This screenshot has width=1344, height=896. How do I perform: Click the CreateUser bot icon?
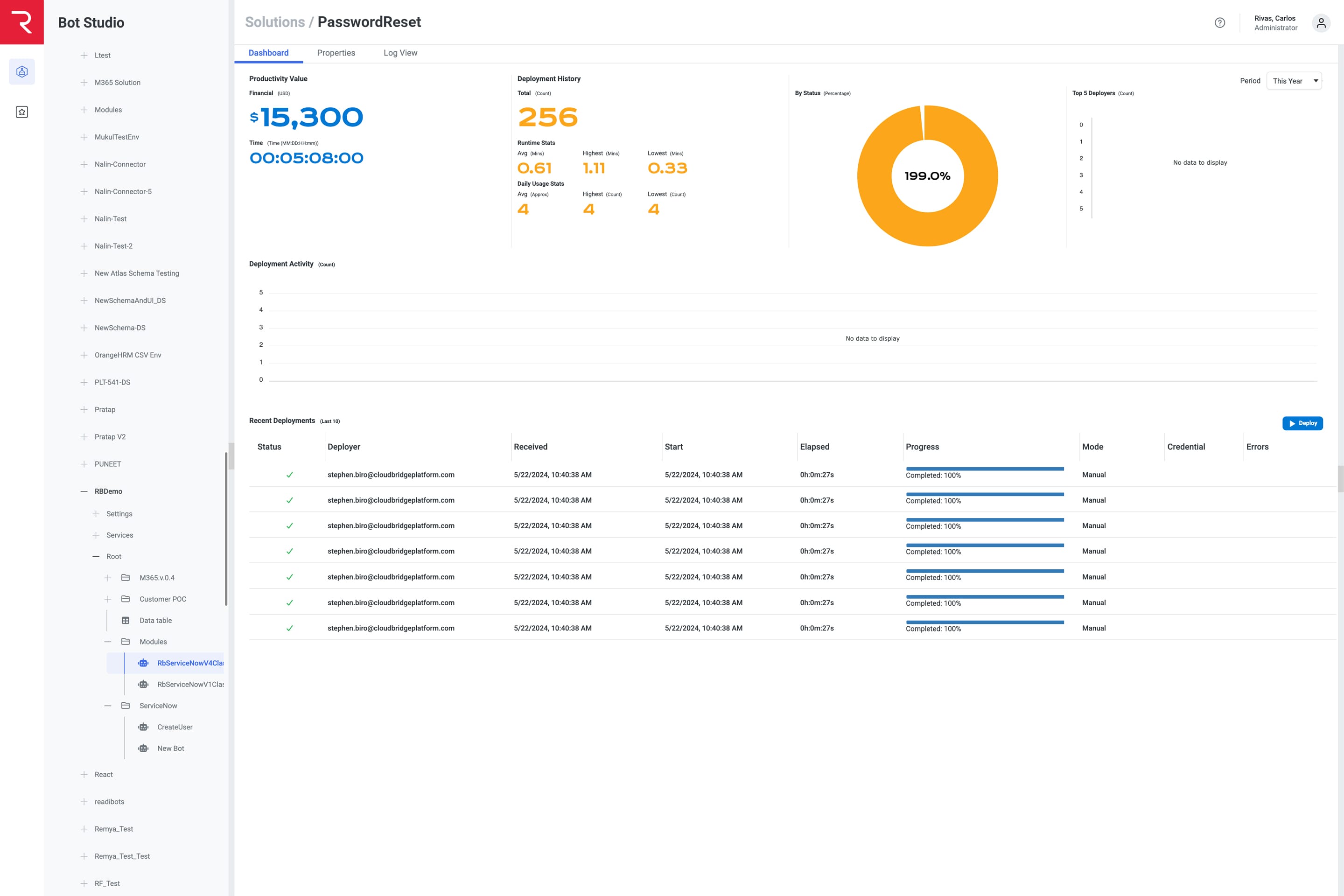click(143, 727)
